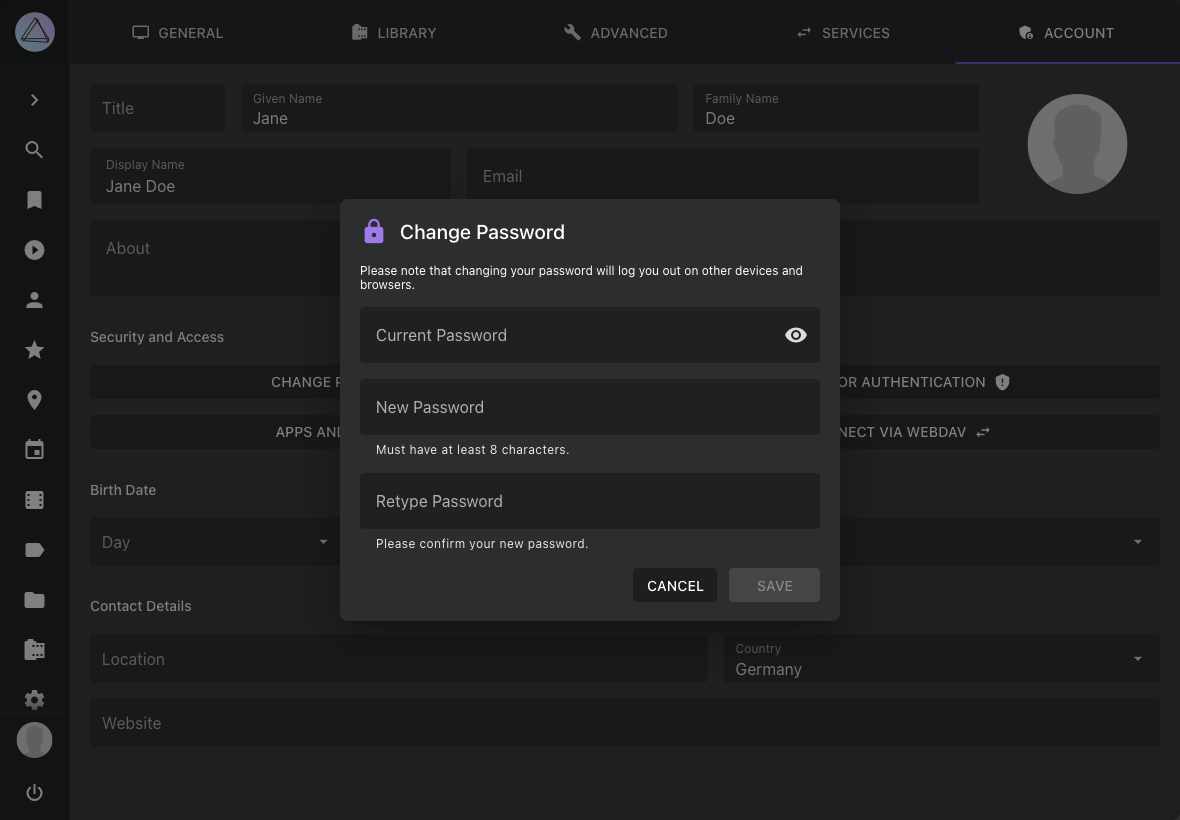Select the play circle sidebar icon
This screenshot has height=820, width=1180.
(34, 250)
